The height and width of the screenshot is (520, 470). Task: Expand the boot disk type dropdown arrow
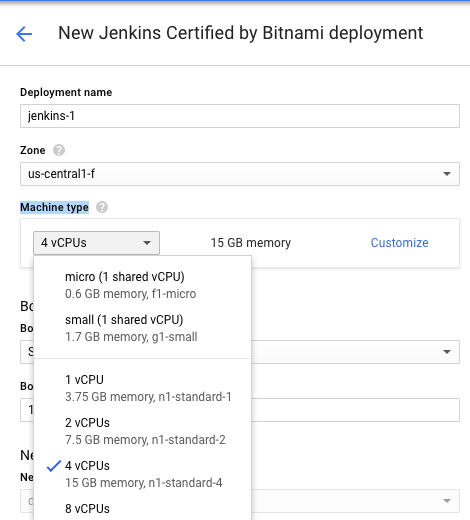447,352
